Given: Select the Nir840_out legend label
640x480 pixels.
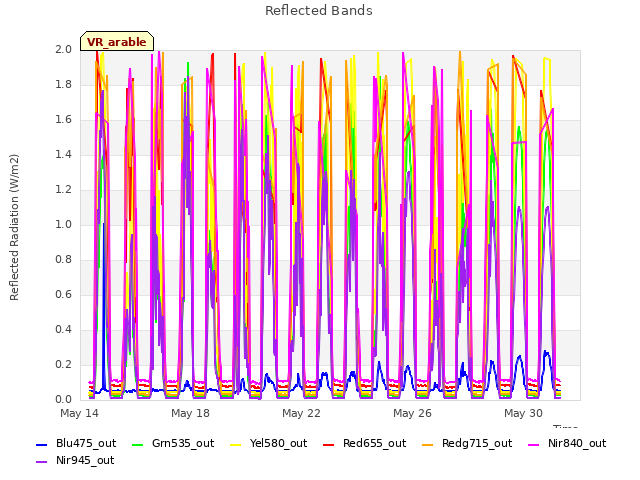Looking at the screenshot, I should click(577, 443).
